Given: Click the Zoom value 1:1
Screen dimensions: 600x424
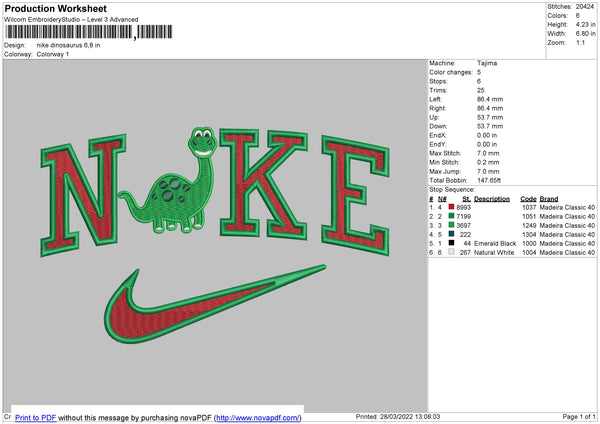Looking at the screenshot, I should pos(580,42).
